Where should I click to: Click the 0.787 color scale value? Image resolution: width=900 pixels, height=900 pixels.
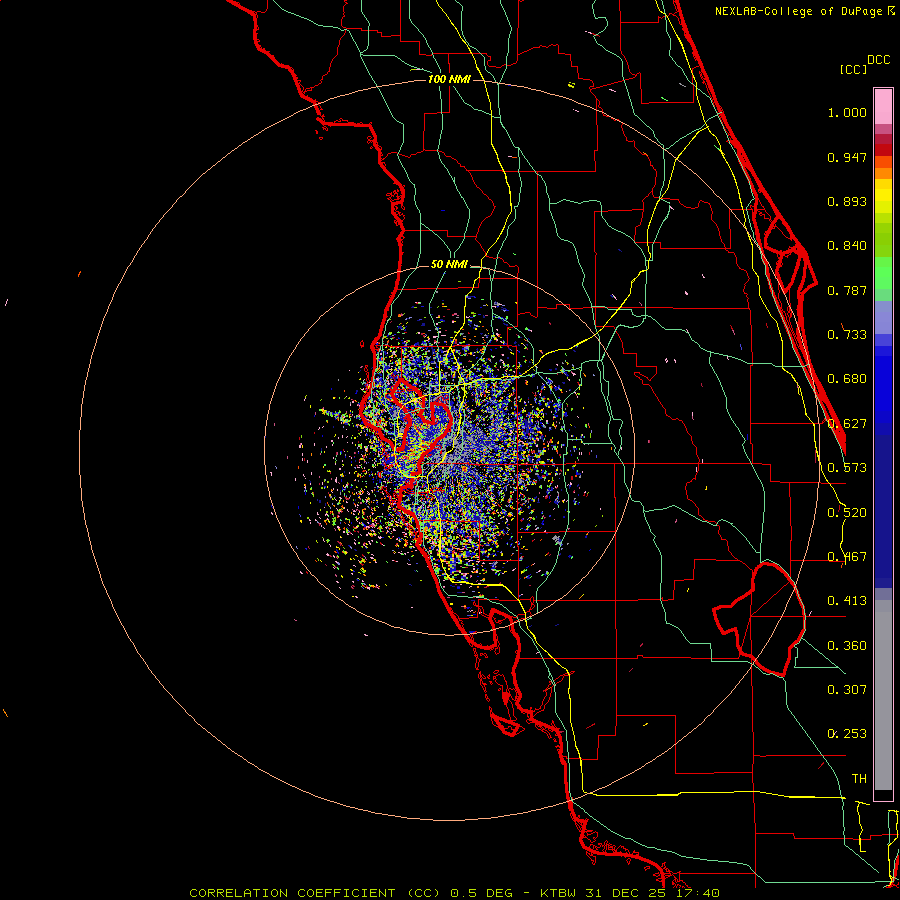tap(847, 290)
